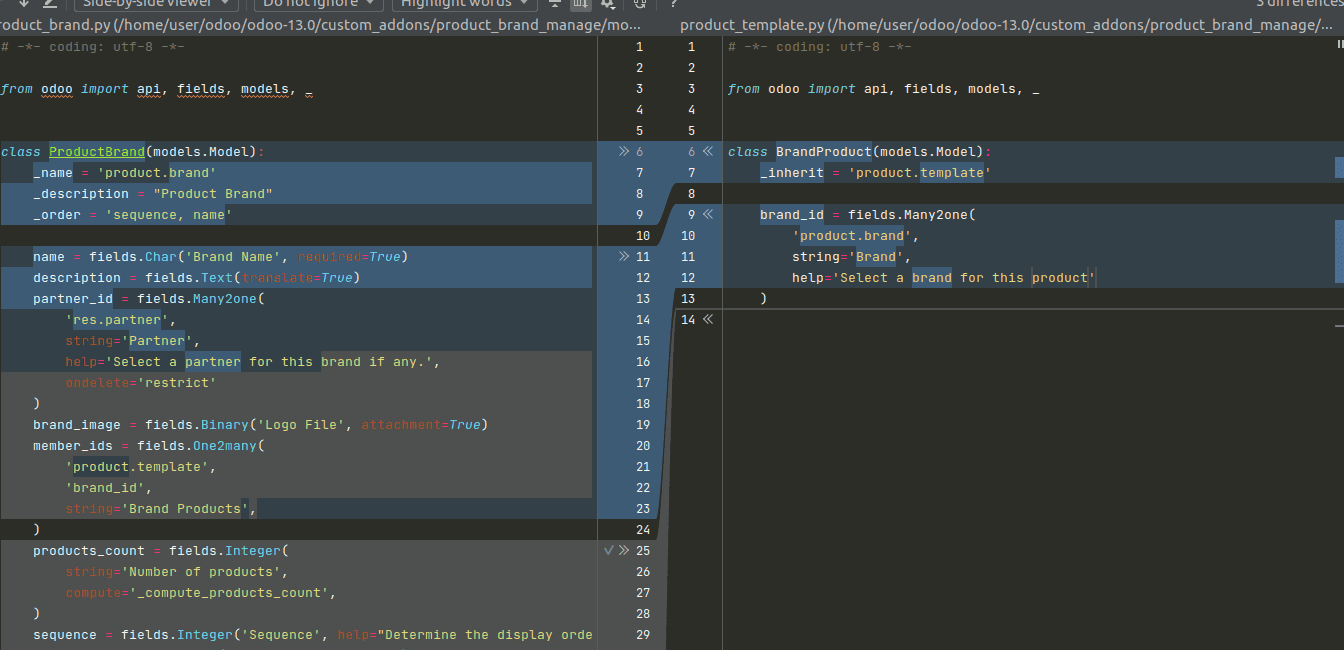Accept left change arrow at line 25
Screen dimensions: 1344x650
[624, 550]
